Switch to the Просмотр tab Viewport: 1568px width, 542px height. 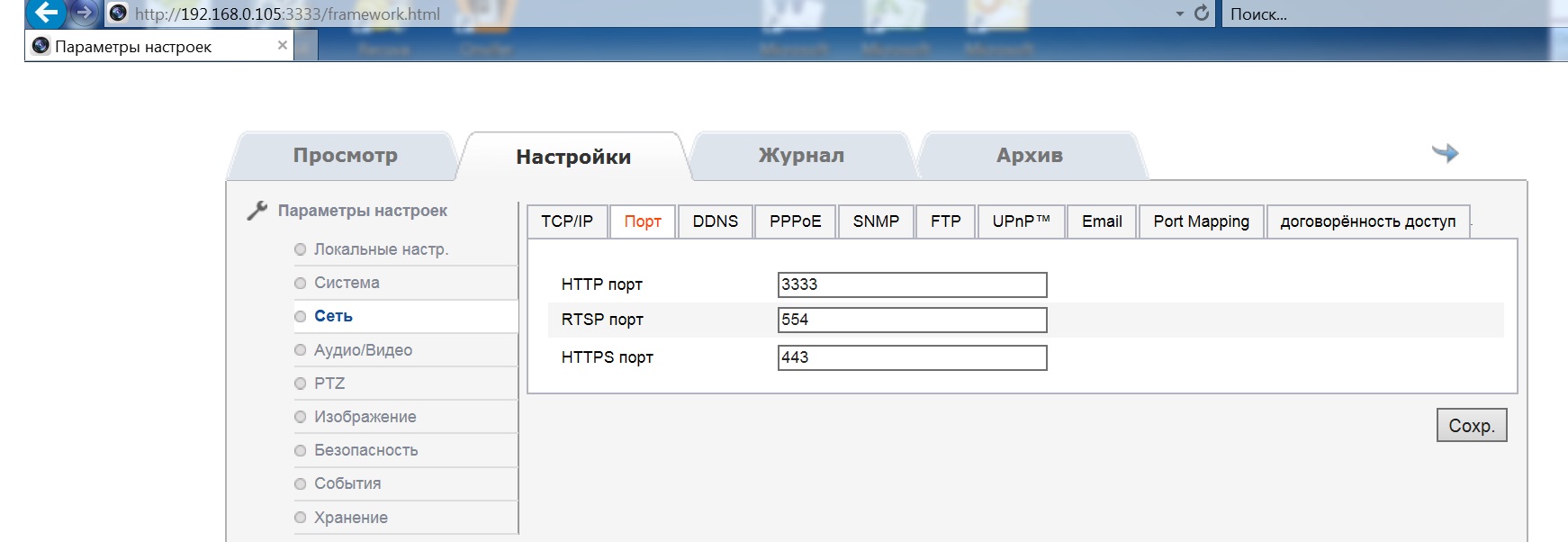[345, 156]
